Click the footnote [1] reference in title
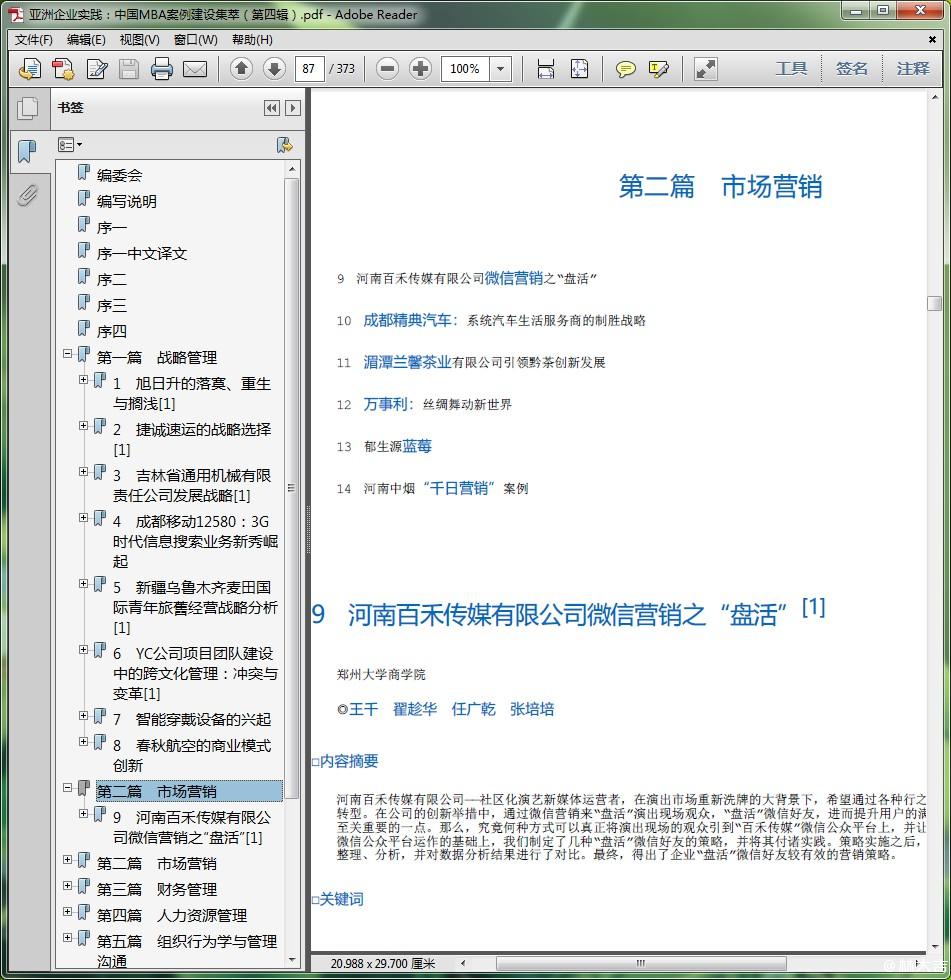The width and height of the screenshot is (951, 980). click(x=814, y=607)
